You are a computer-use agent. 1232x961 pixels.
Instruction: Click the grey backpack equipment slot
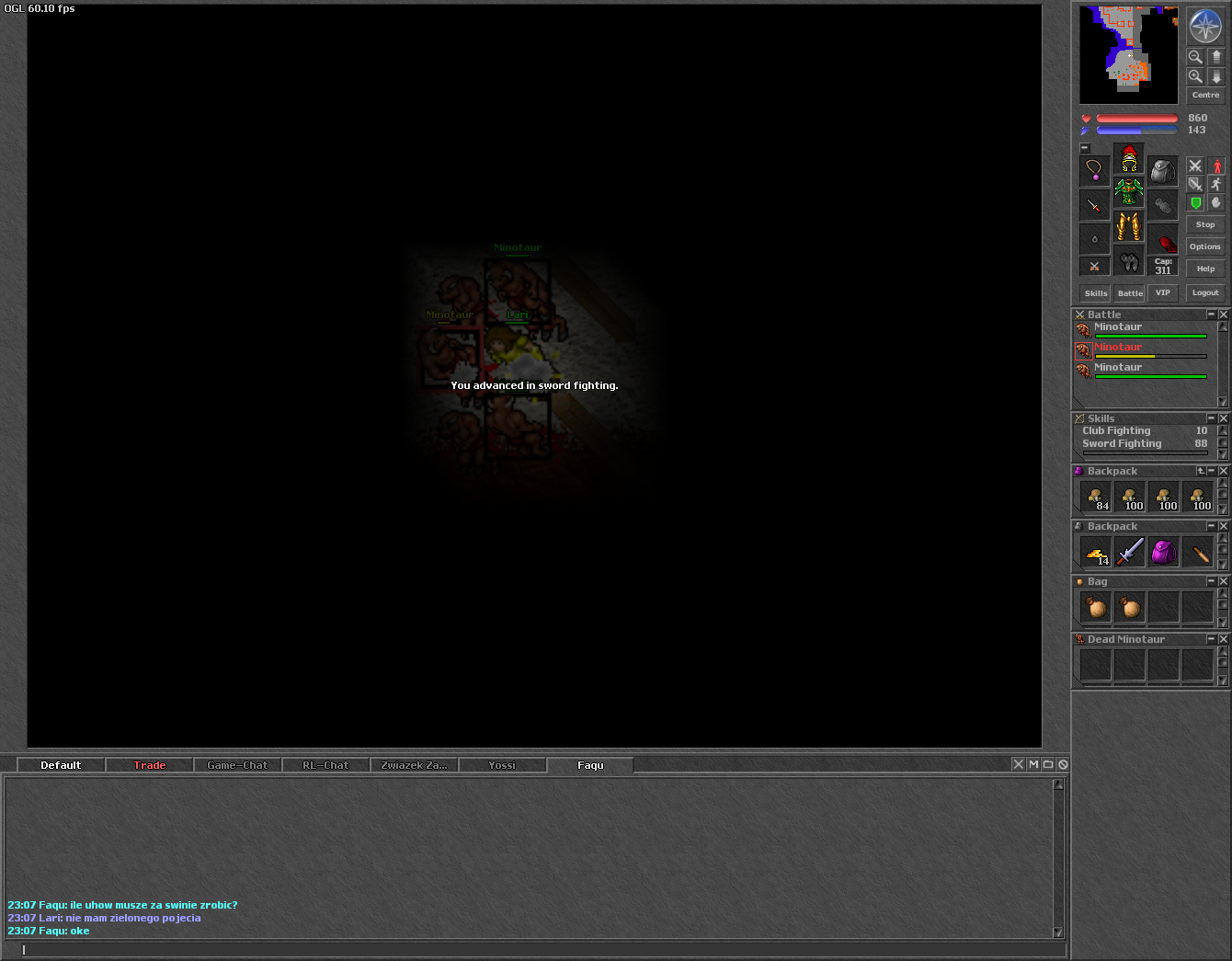(1163, 171)
